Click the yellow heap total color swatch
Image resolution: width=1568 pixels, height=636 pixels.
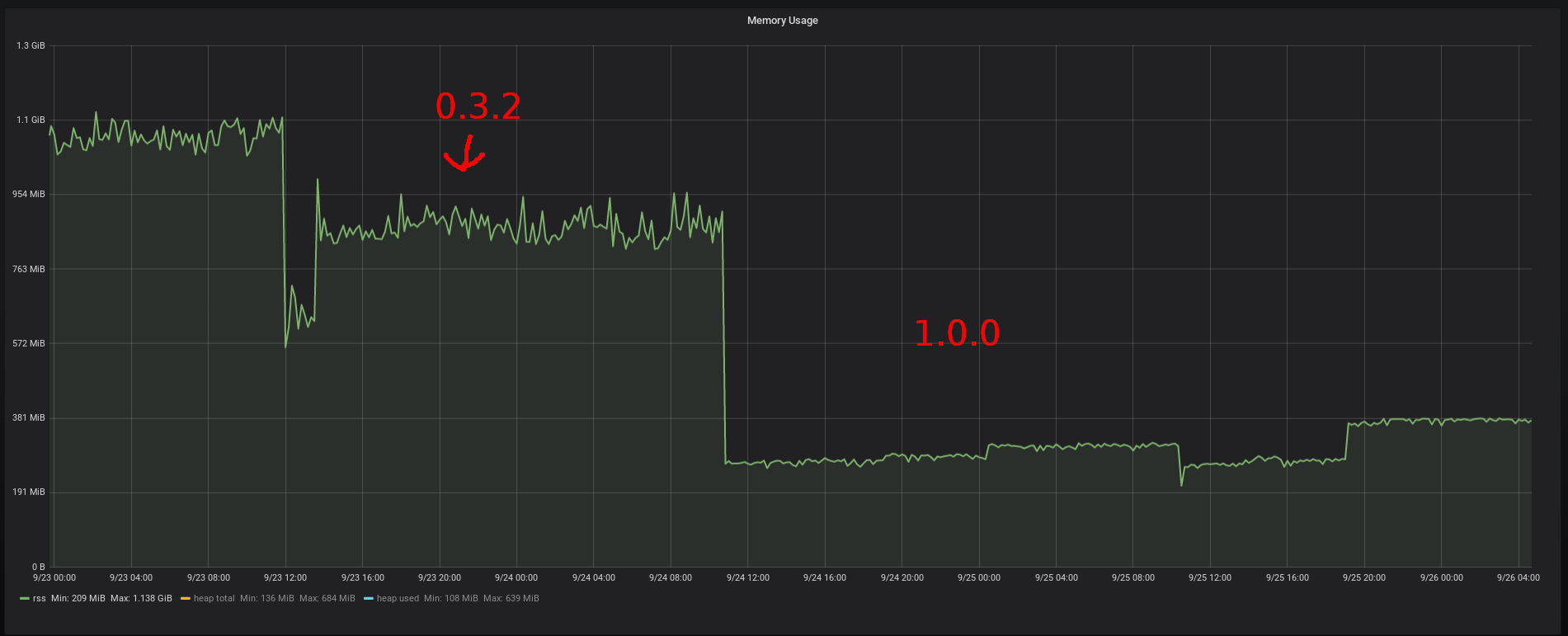tap(185, 599)
